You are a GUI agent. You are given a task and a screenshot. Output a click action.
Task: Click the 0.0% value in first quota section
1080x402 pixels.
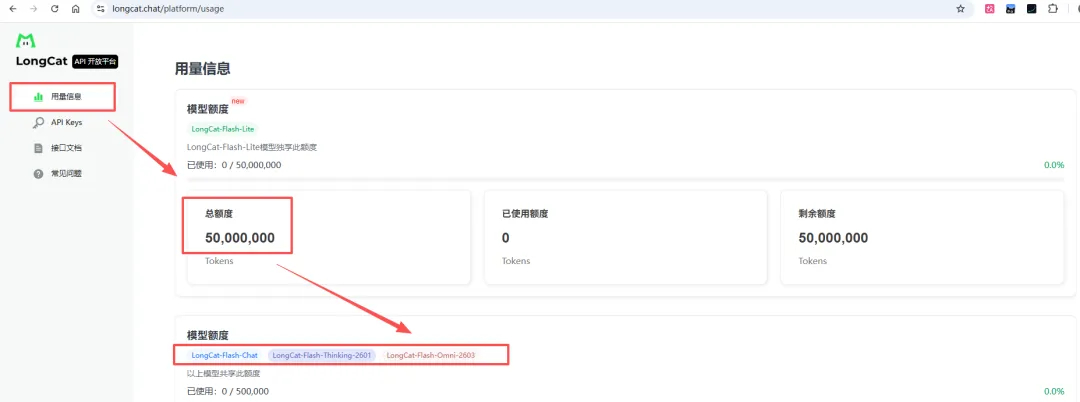(1054, 165)
